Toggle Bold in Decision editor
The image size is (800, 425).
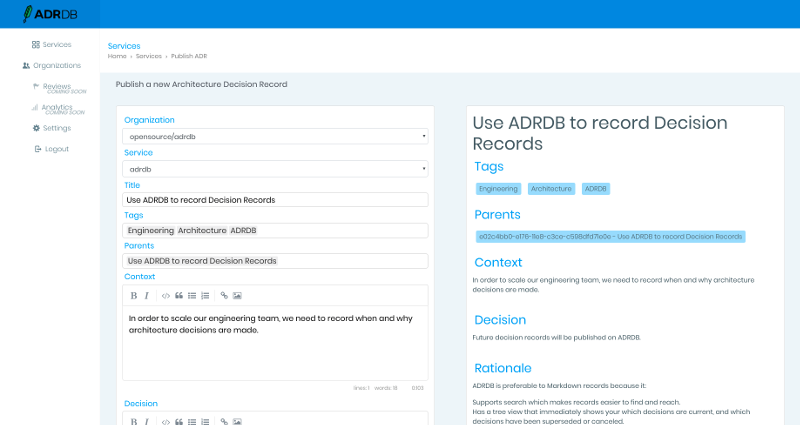click(134, 421)
